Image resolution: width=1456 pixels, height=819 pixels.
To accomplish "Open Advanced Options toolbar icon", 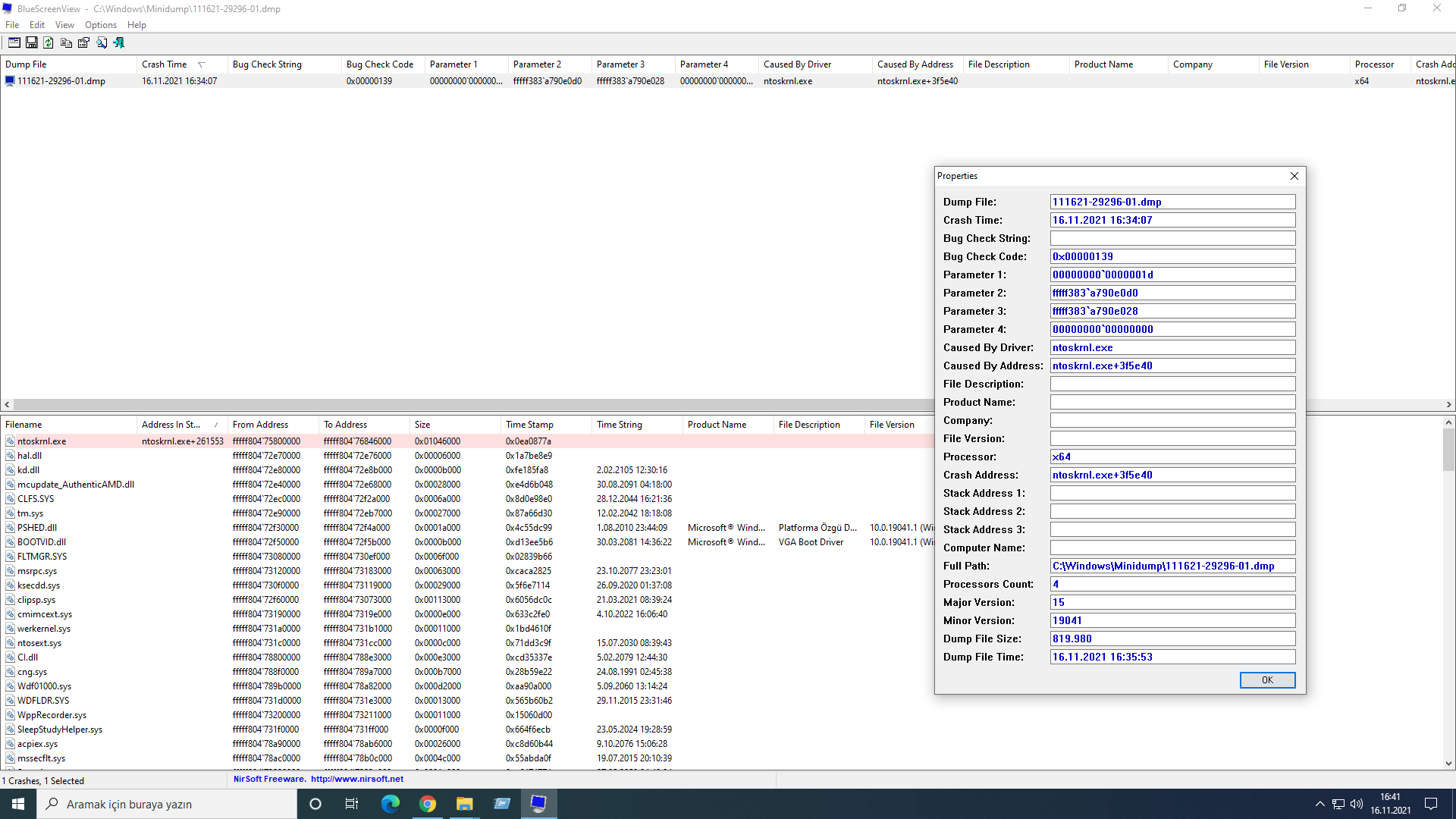I will coord(14,43).
